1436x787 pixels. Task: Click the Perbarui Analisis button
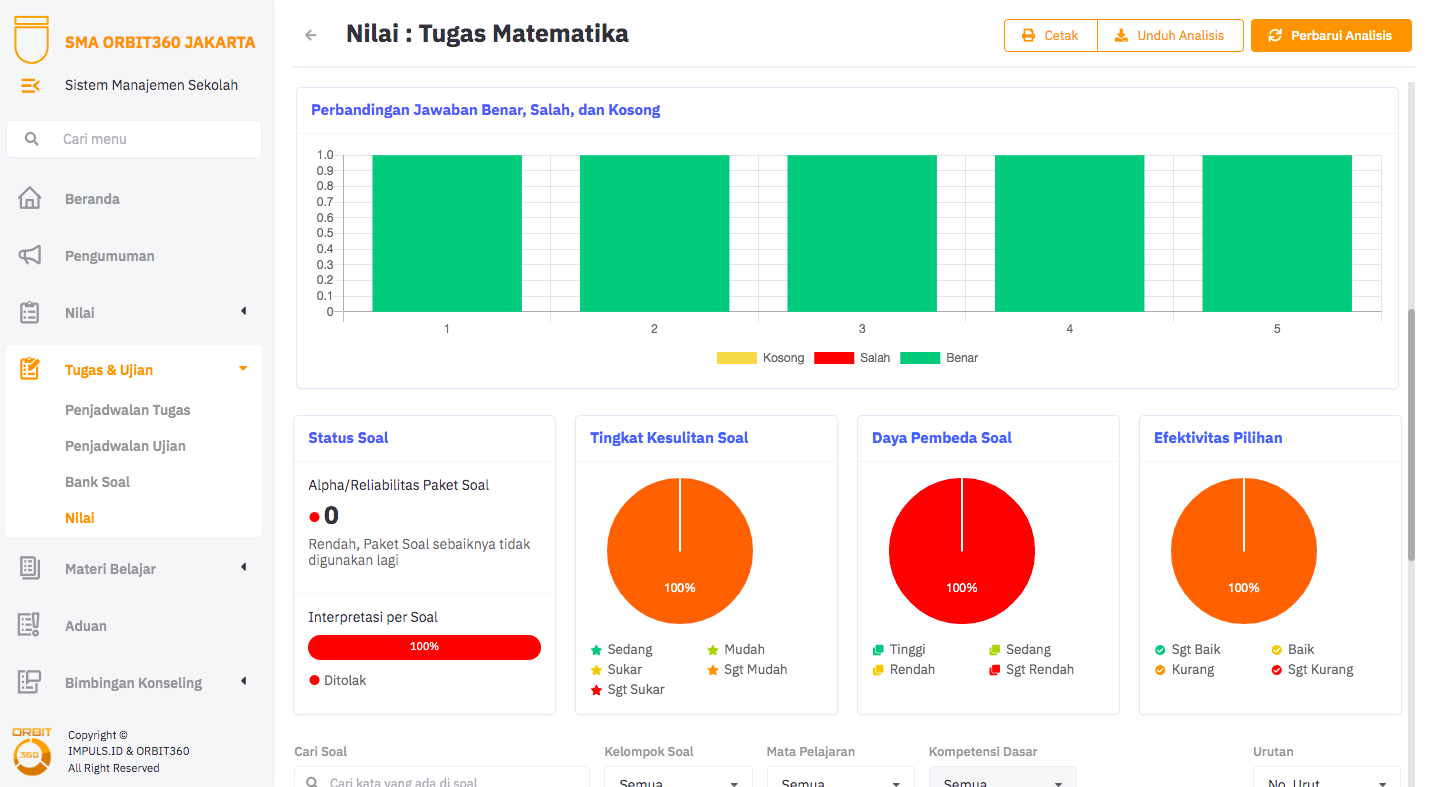1330,35
